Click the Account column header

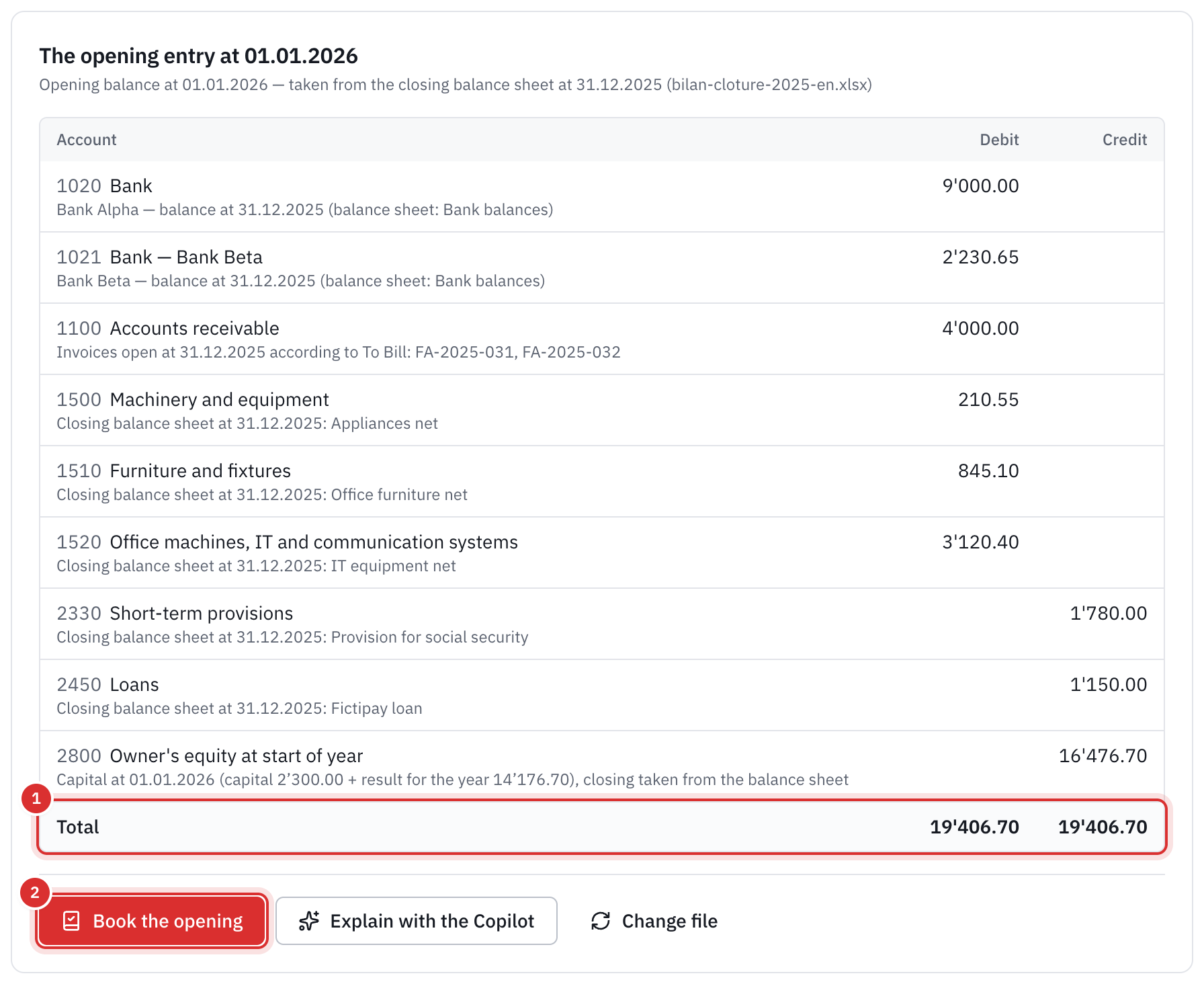pos(87,140)
